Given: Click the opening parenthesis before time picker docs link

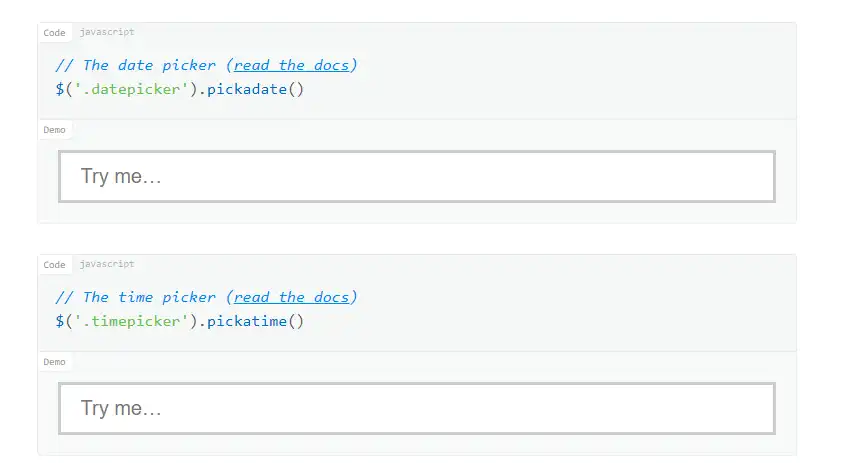Looking at the screenshot, I should pos(229,297).
